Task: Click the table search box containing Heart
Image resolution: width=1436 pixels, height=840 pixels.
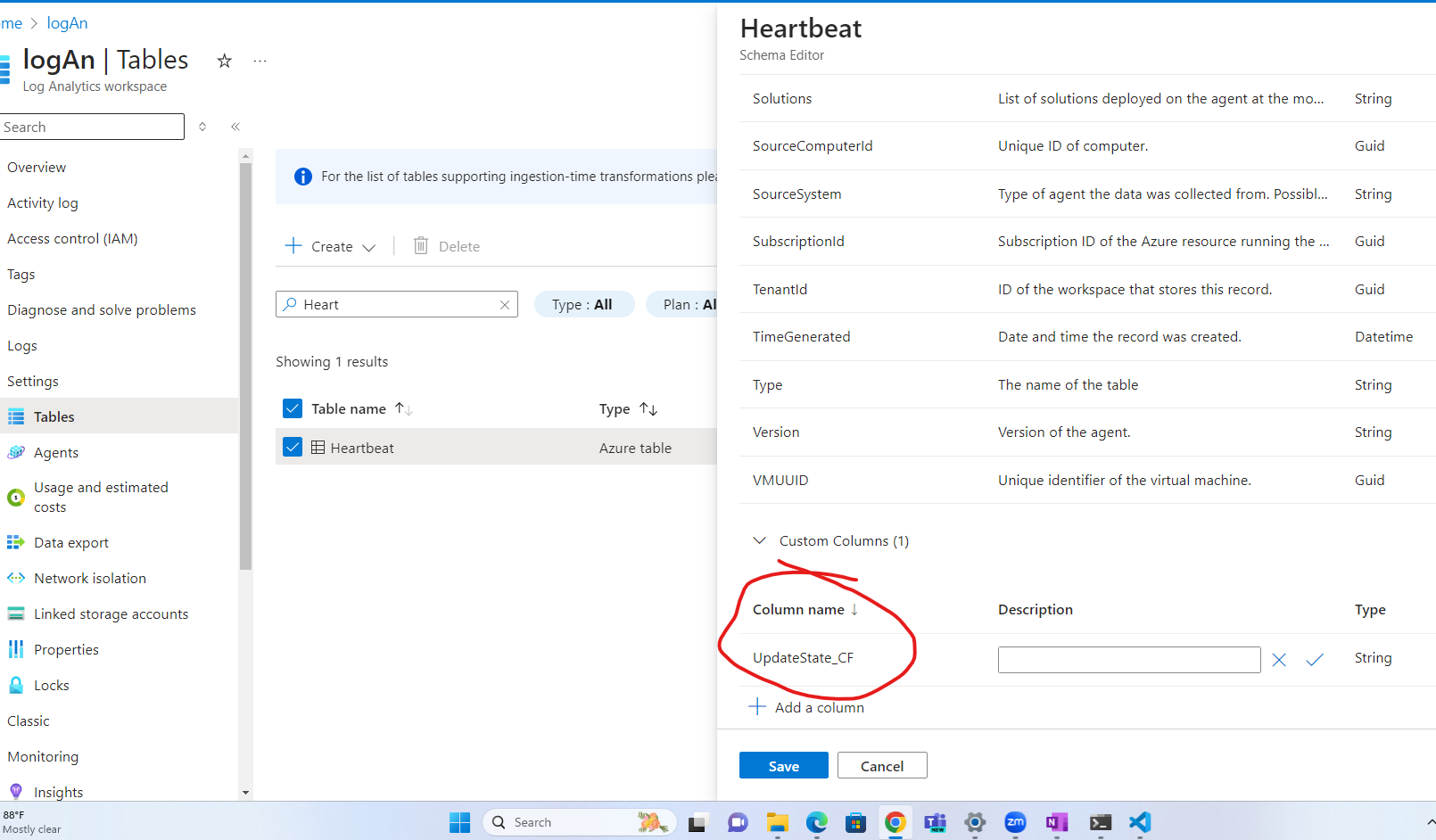Action: (x=397, y=304)
